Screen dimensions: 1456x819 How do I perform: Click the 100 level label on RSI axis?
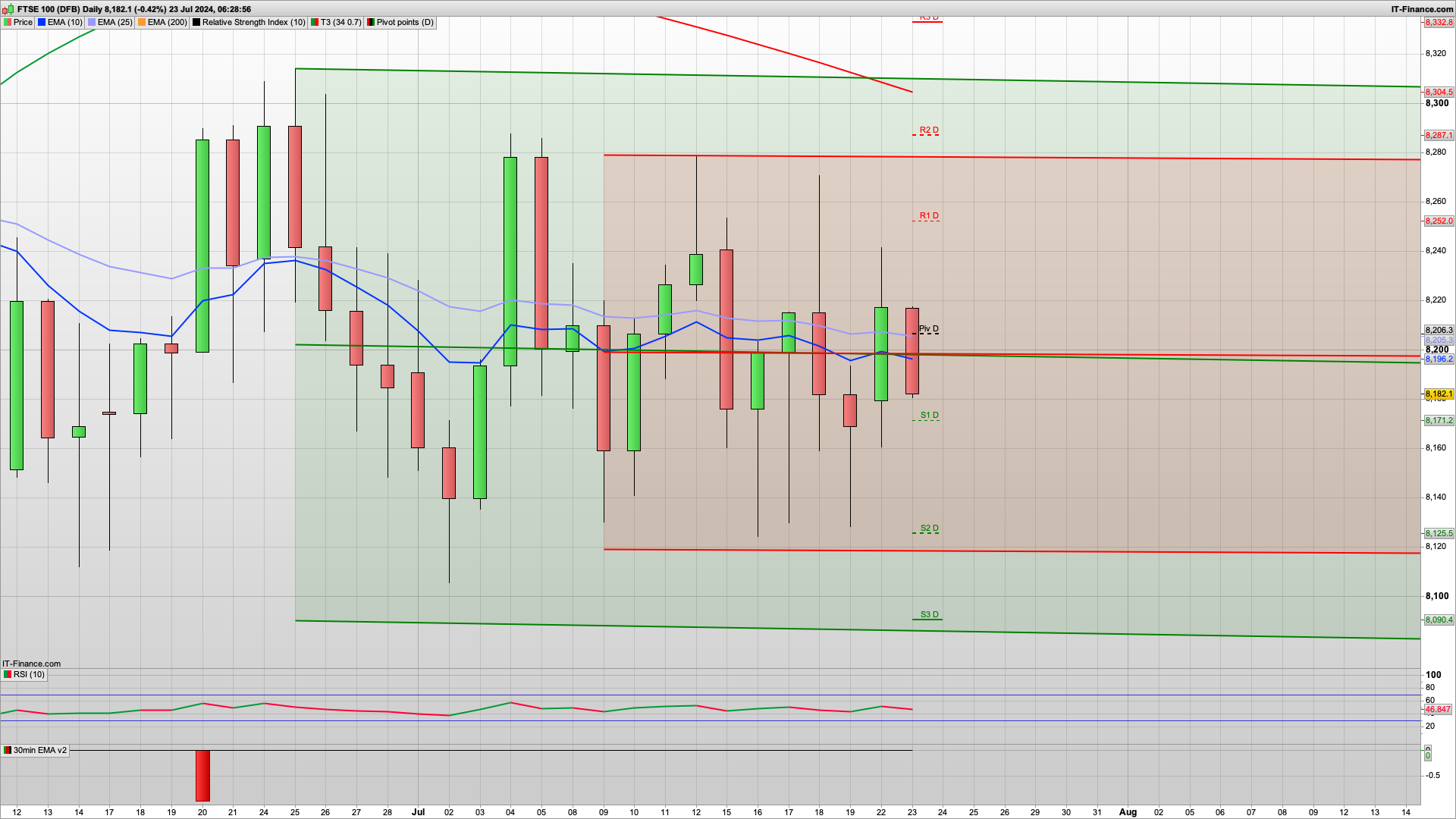(x=1433, y=675)
